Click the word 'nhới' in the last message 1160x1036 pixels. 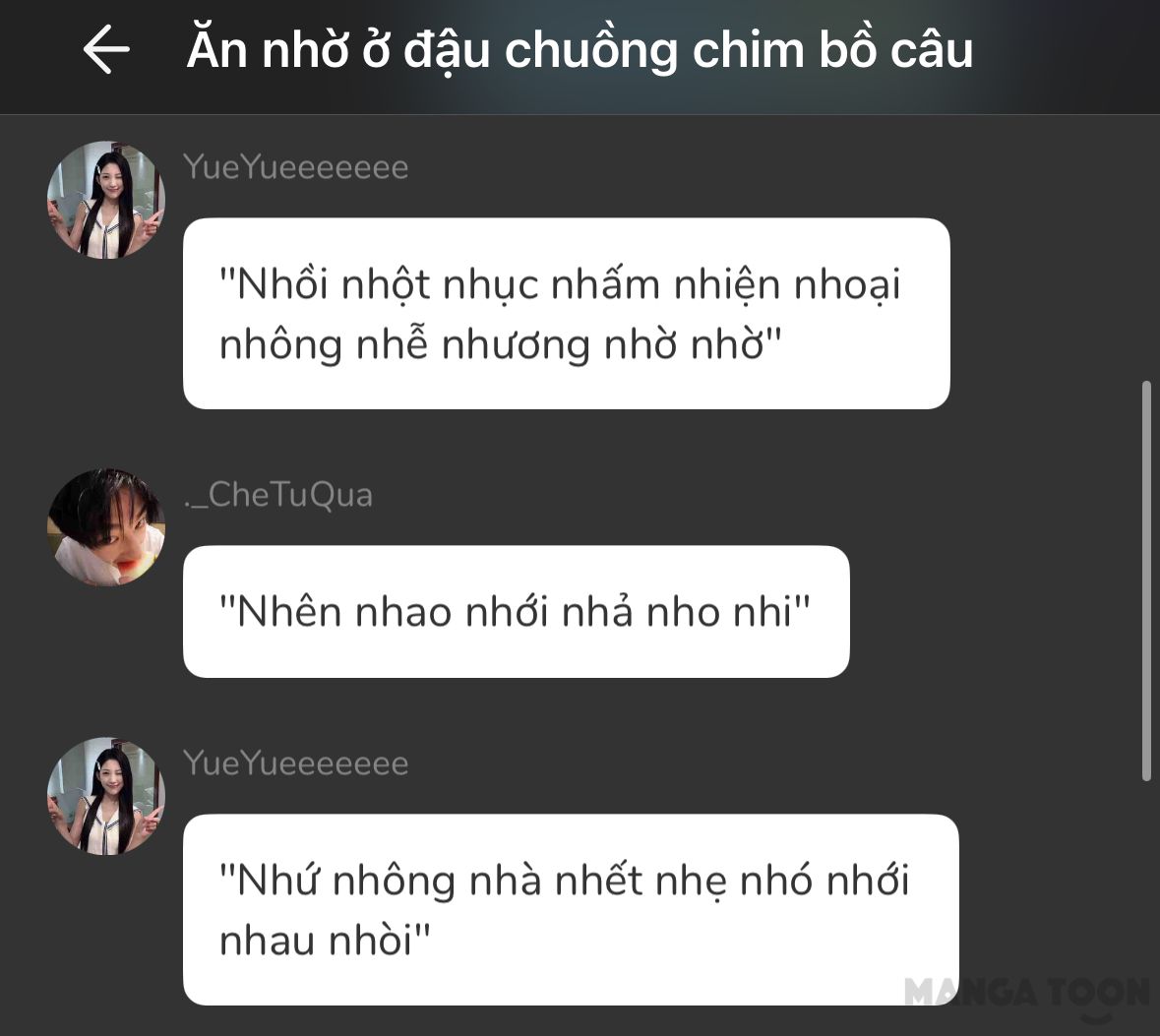[867, 881]
